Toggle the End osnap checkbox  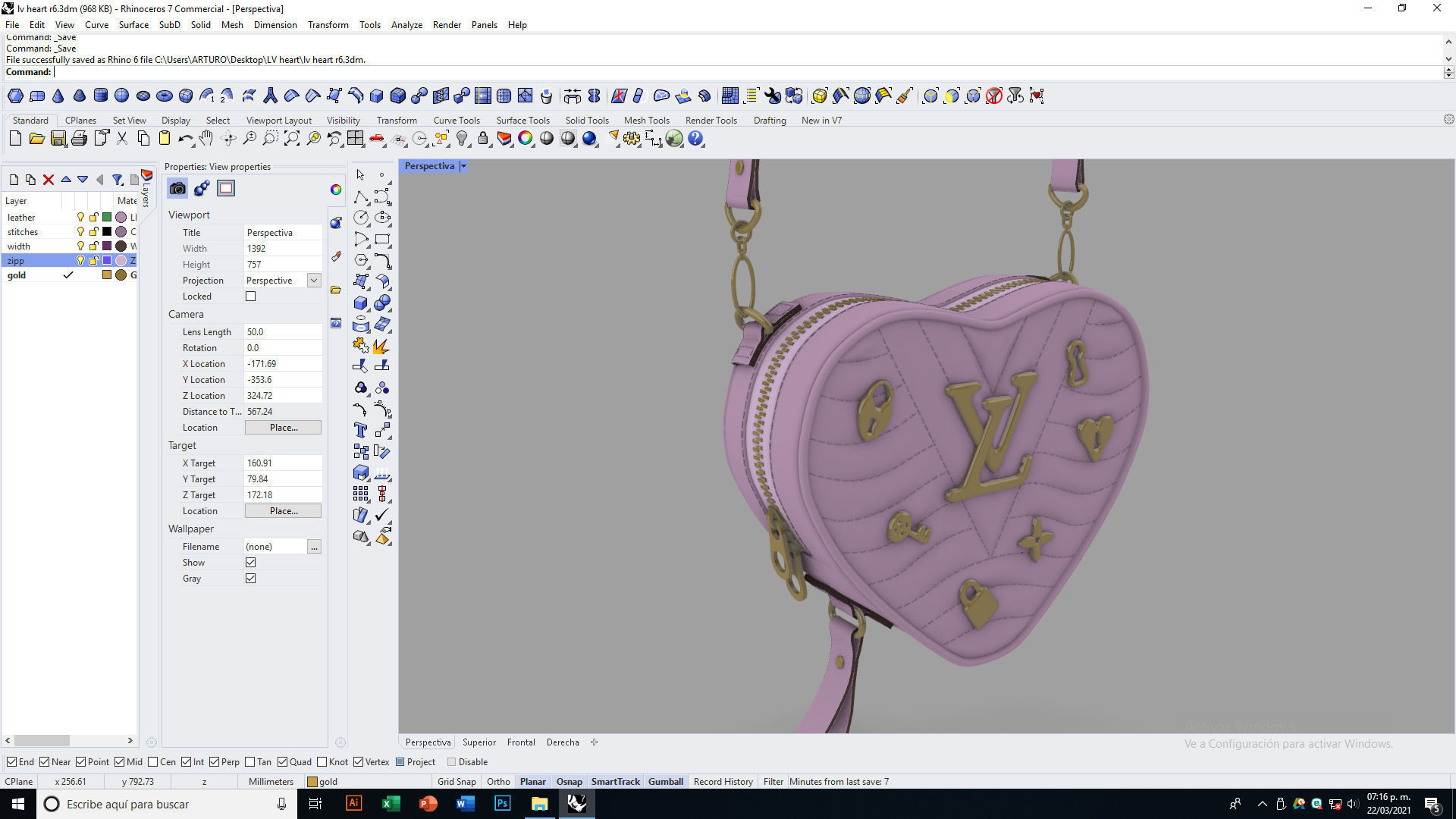[x=11, y=762]
